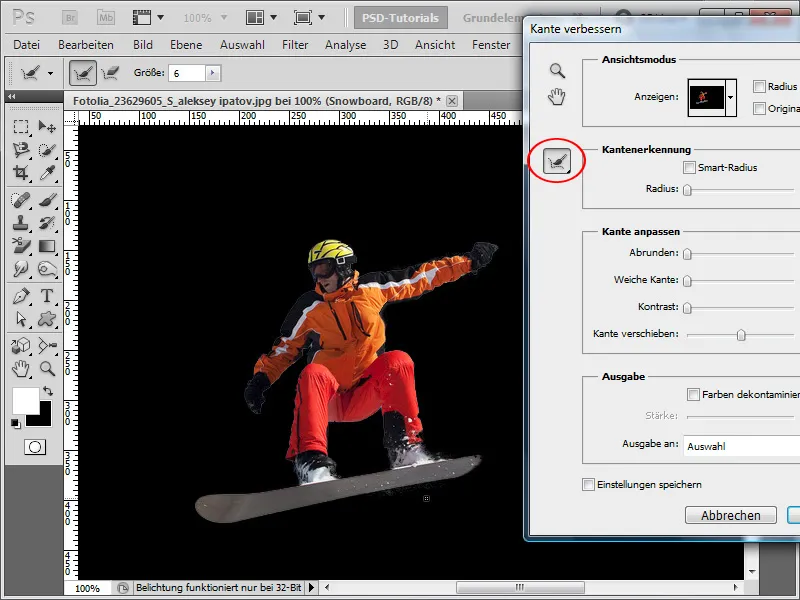Select the Dodge tool
The width and height of the screenshot is (800, 600).
[21, 269]
